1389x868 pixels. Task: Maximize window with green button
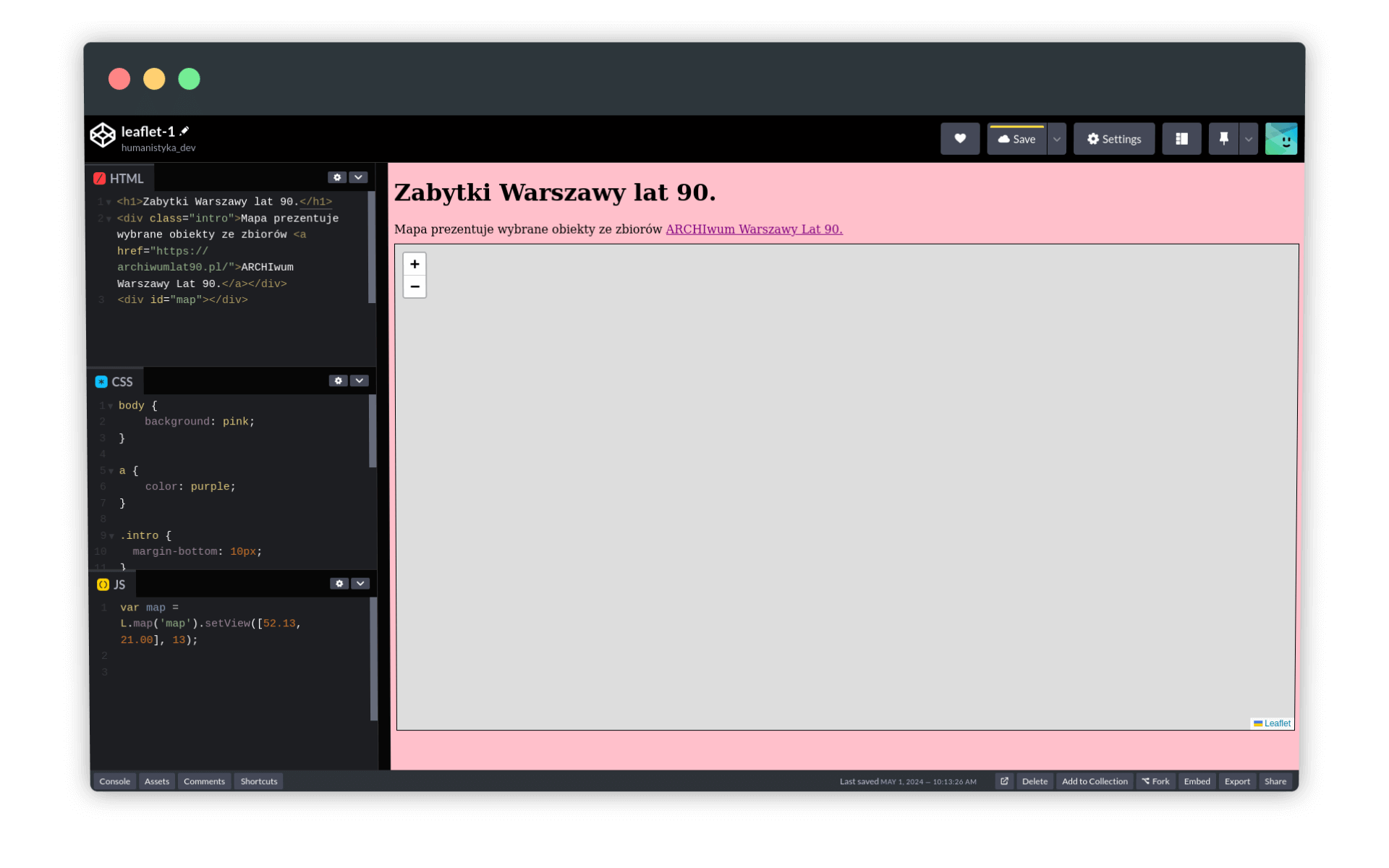[190, 79]
